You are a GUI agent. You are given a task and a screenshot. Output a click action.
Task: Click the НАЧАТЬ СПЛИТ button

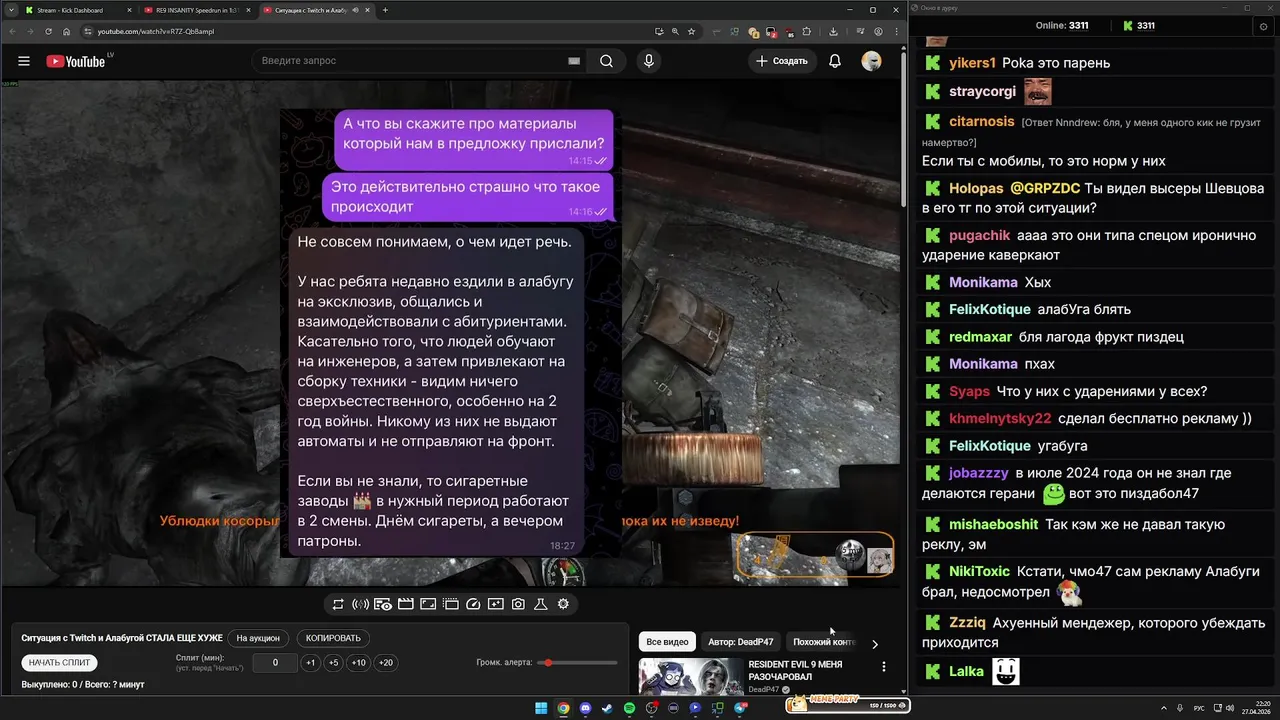pyautogui.click(x=59, y=663)
